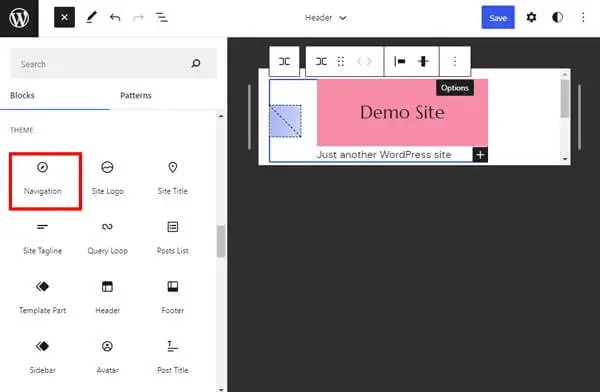Add the Posts List block
This screenshot has height=392, width=600.
(173, 238)
